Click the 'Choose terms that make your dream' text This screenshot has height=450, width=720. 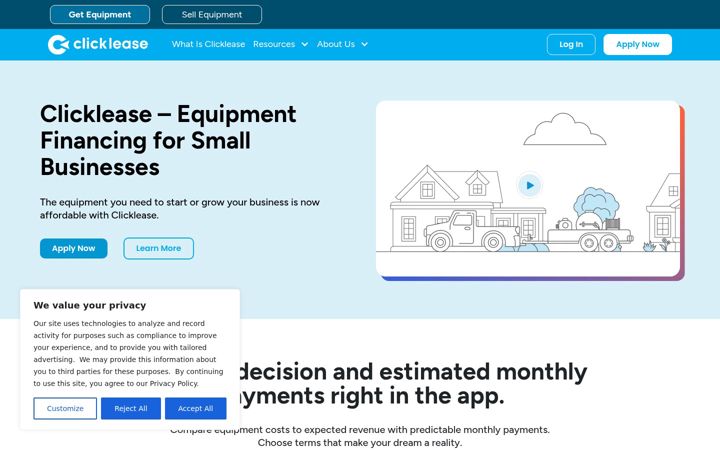point(360,443)
